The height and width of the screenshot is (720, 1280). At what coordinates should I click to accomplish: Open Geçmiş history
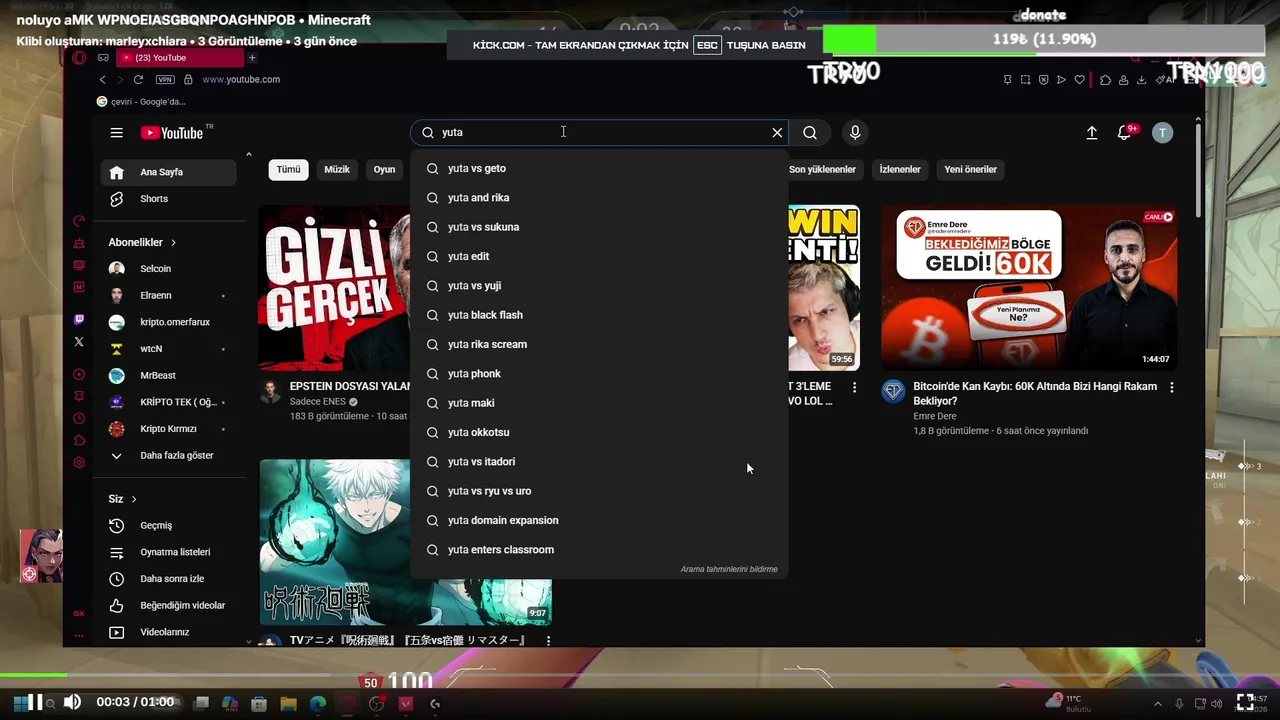point(169,526)
